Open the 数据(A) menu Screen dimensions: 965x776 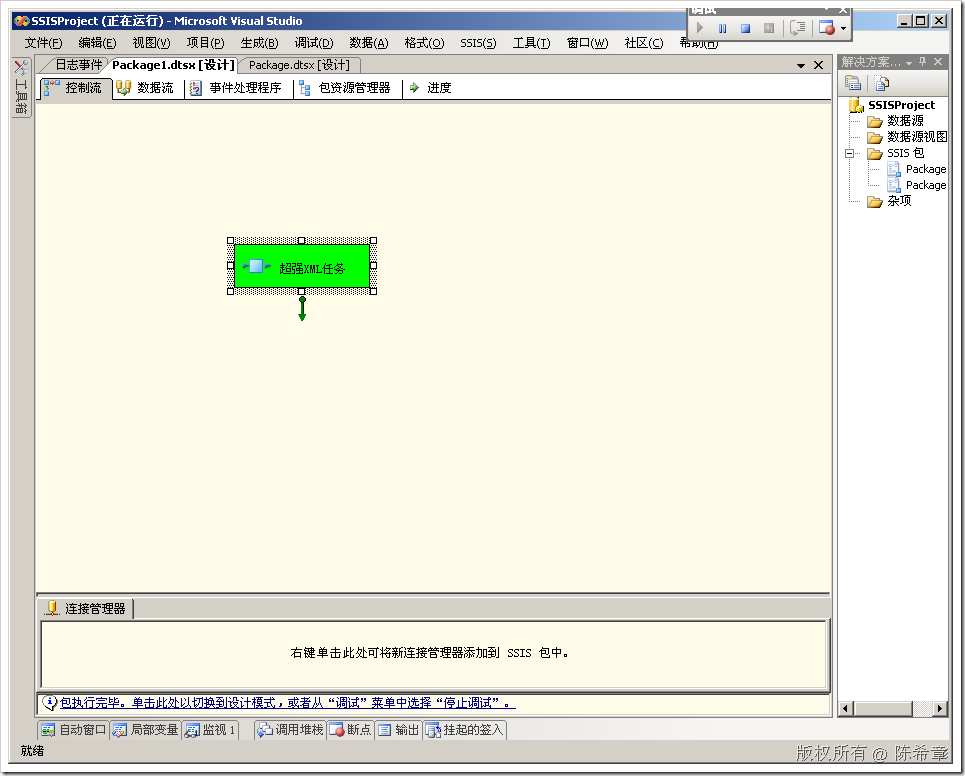click(x=369, y=43)
